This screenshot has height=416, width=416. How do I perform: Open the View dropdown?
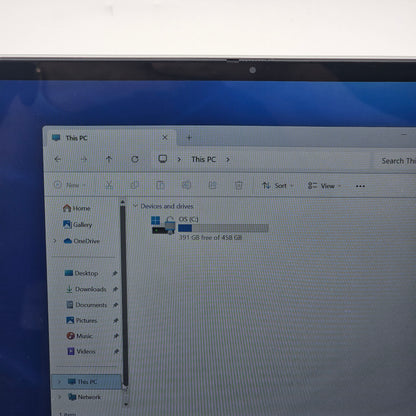coord(324,186)
